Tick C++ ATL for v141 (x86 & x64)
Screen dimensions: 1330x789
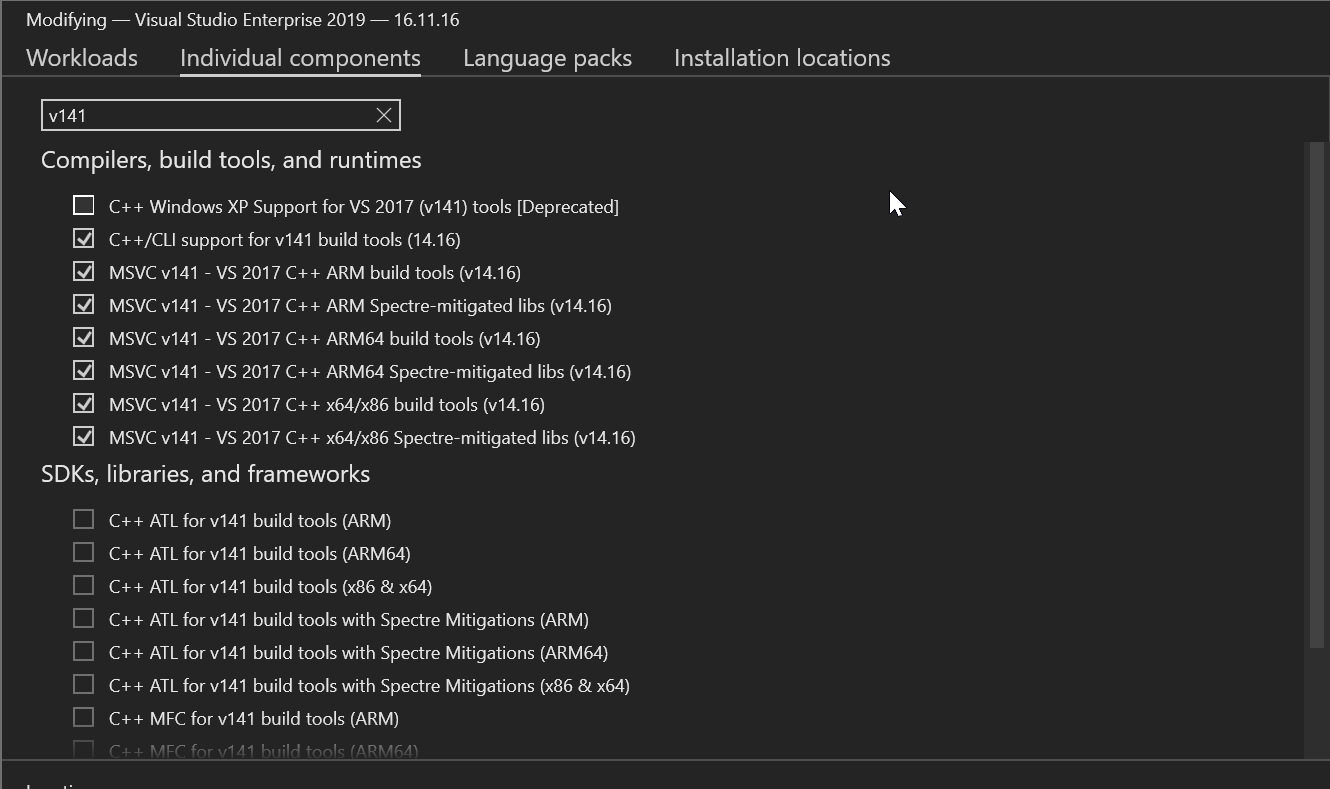(84, 586)
